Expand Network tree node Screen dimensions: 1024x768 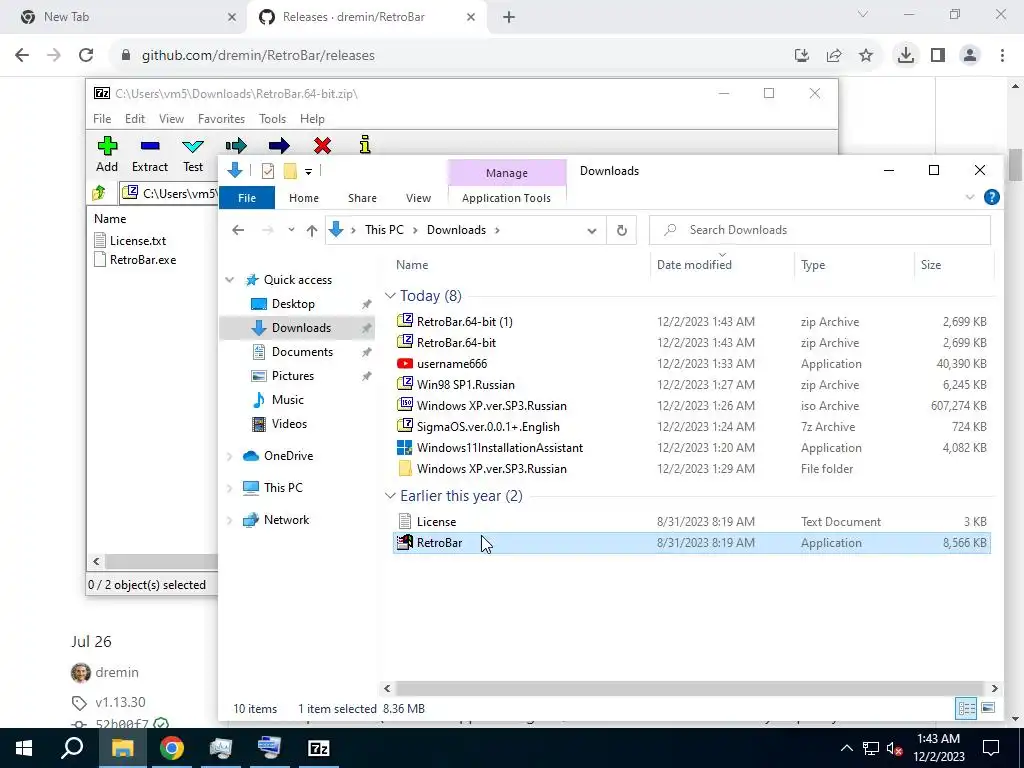pyautogui.click(x=230, y=520)
